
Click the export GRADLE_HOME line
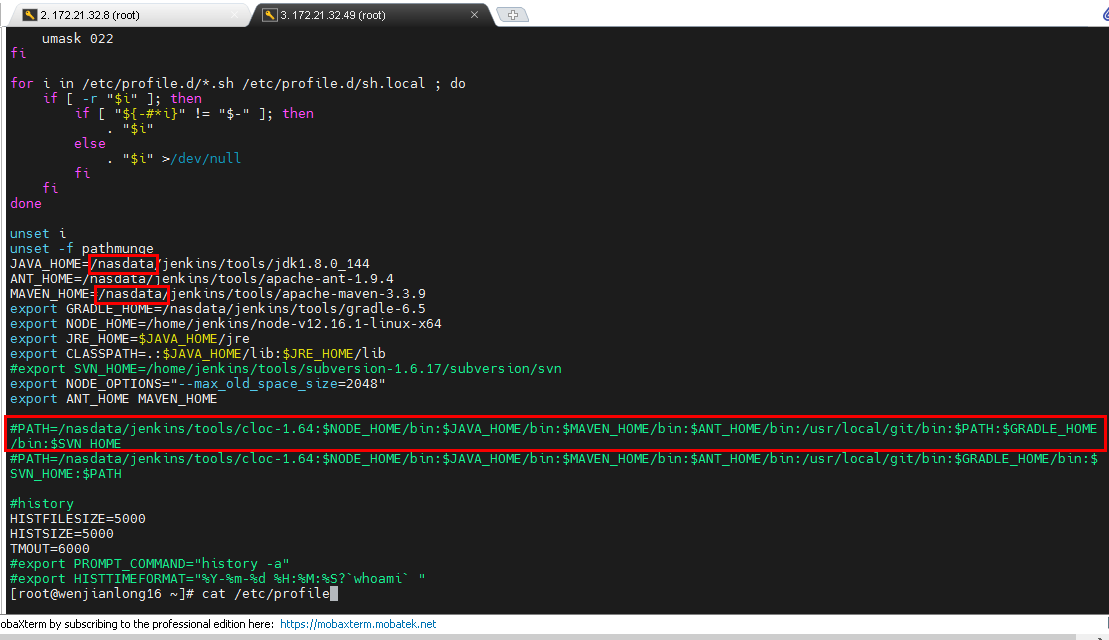pos(217,309)
